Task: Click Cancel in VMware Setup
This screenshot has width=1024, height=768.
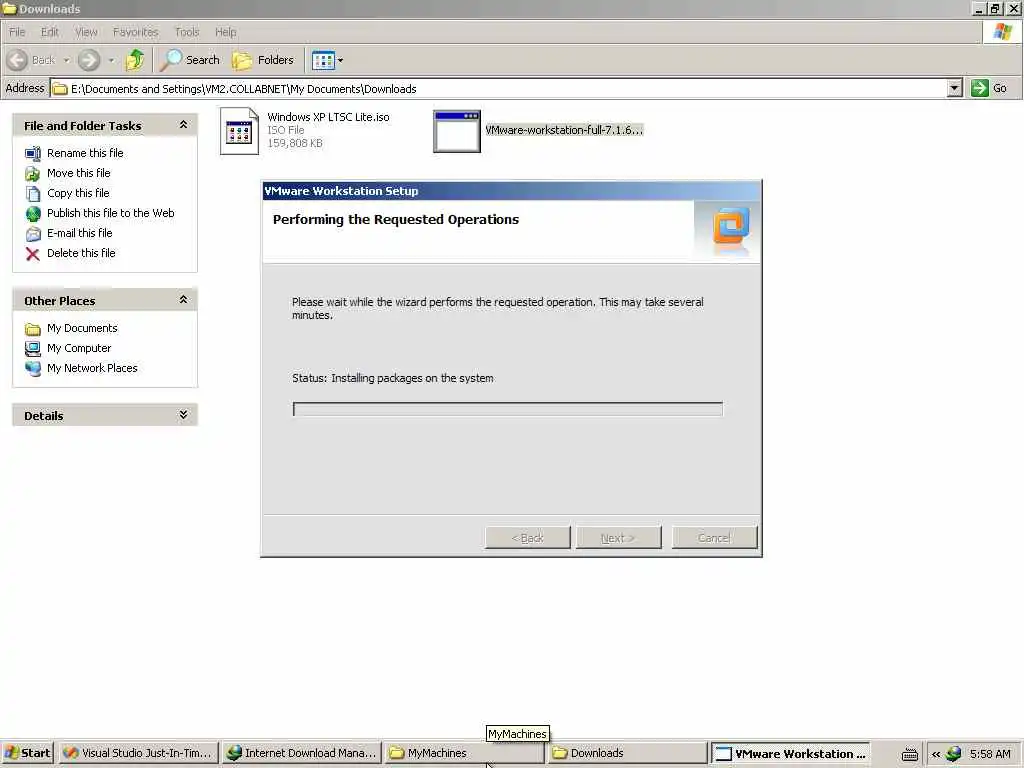Action: 714,538
